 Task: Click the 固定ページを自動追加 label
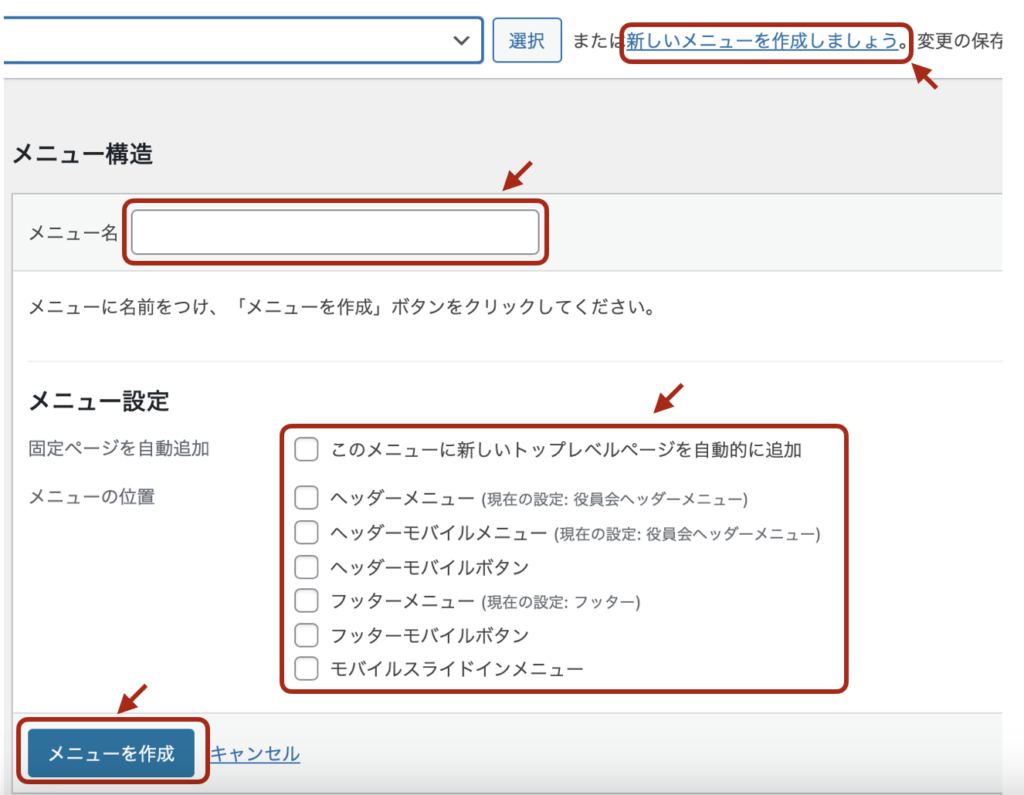pos(118,449)
